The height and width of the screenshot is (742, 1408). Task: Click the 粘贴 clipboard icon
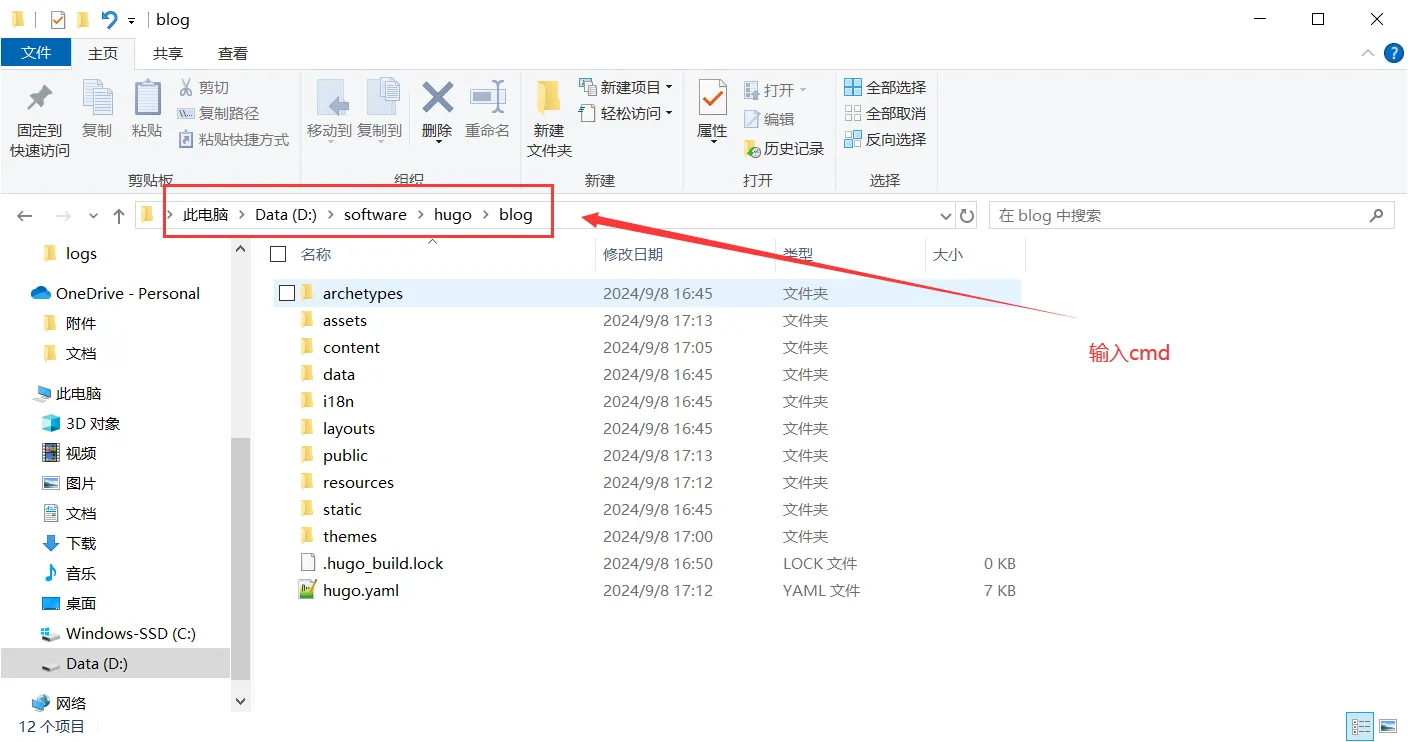147,98
